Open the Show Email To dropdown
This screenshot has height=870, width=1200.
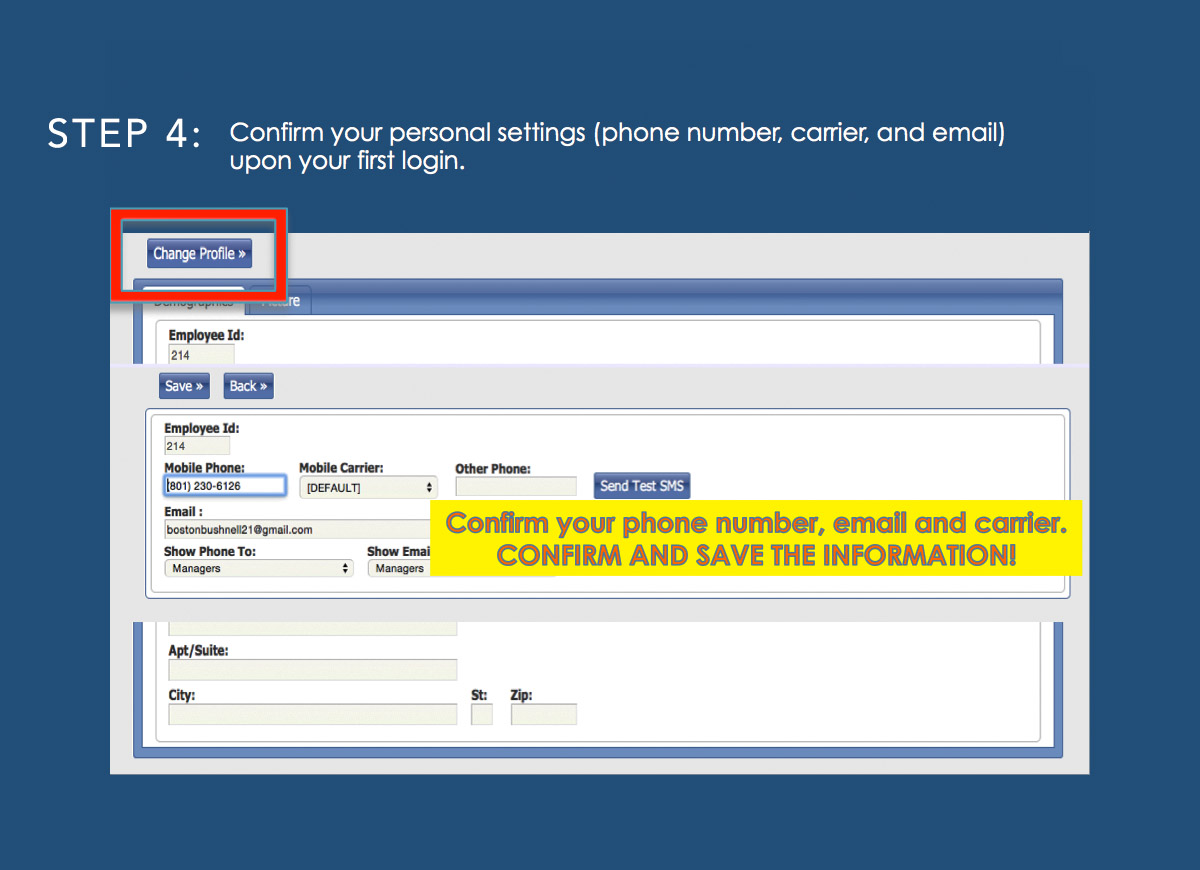point(398,568)
